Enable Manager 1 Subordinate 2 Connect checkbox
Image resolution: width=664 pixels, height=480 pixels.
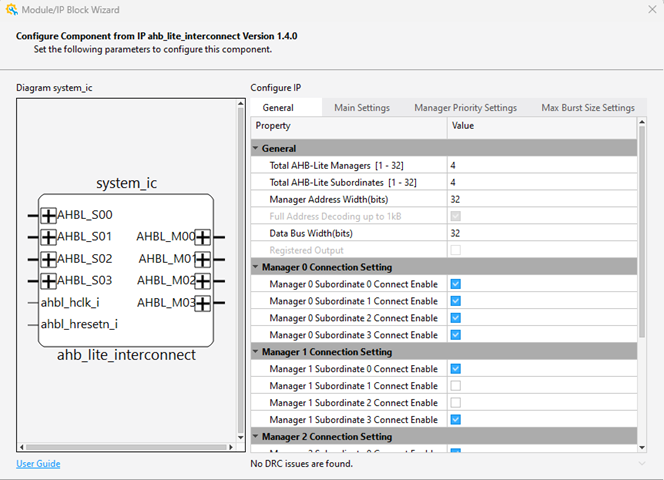(456, 402)
